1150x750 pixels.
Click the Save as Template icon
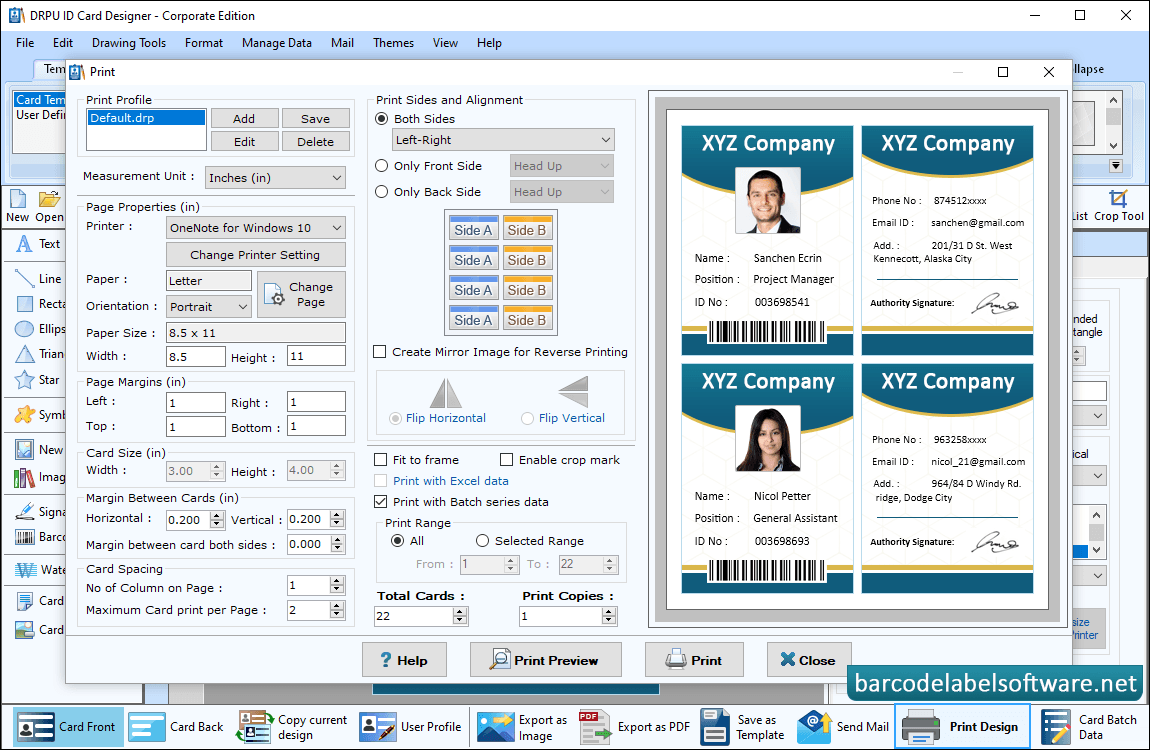714,727
